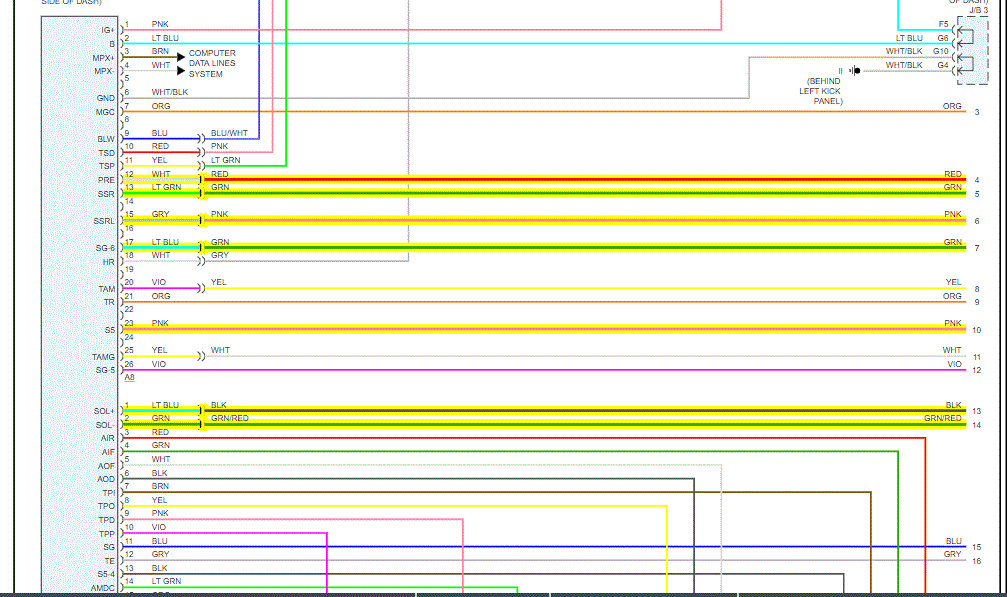Select the G10 junction block pin label
The height and width of the screenshot is (597, 1007).
[x=941, y=51]
